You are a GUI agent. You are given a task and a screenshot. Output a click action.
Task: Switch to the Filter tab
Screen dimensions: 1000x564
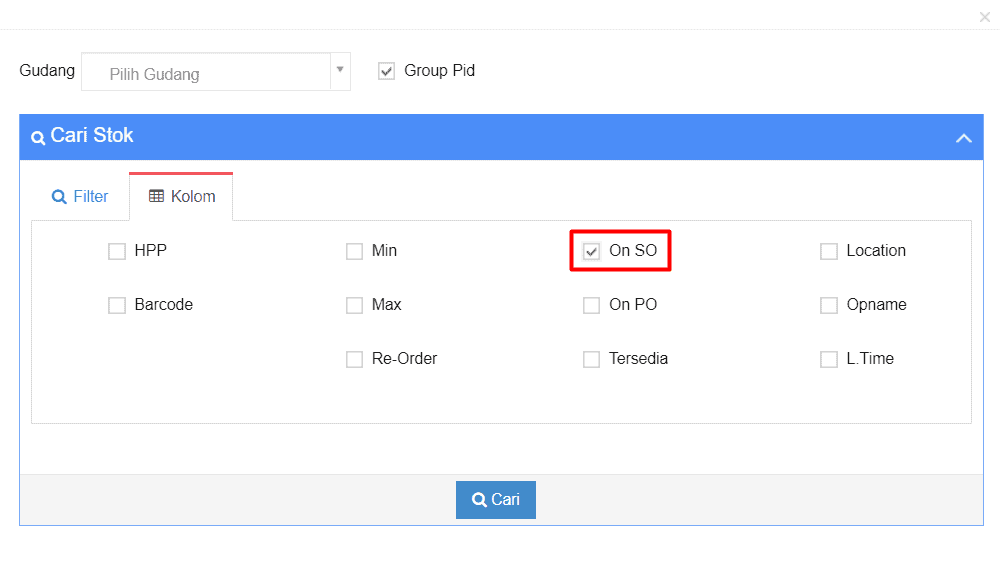coord(80,196)
